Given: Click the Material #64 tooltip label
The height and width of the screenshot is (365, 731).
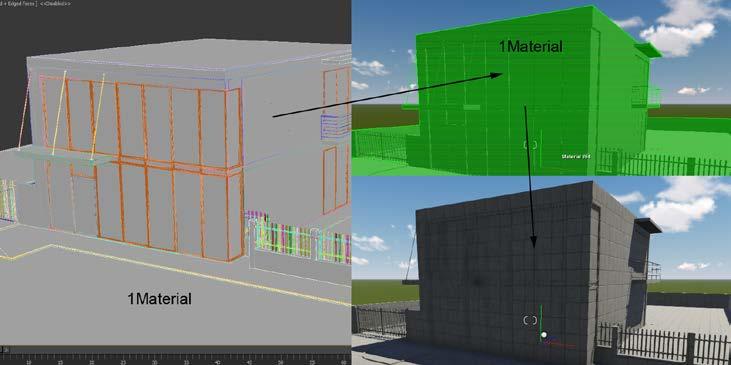Looking at the screenshot, I should [x=576, y=157].
